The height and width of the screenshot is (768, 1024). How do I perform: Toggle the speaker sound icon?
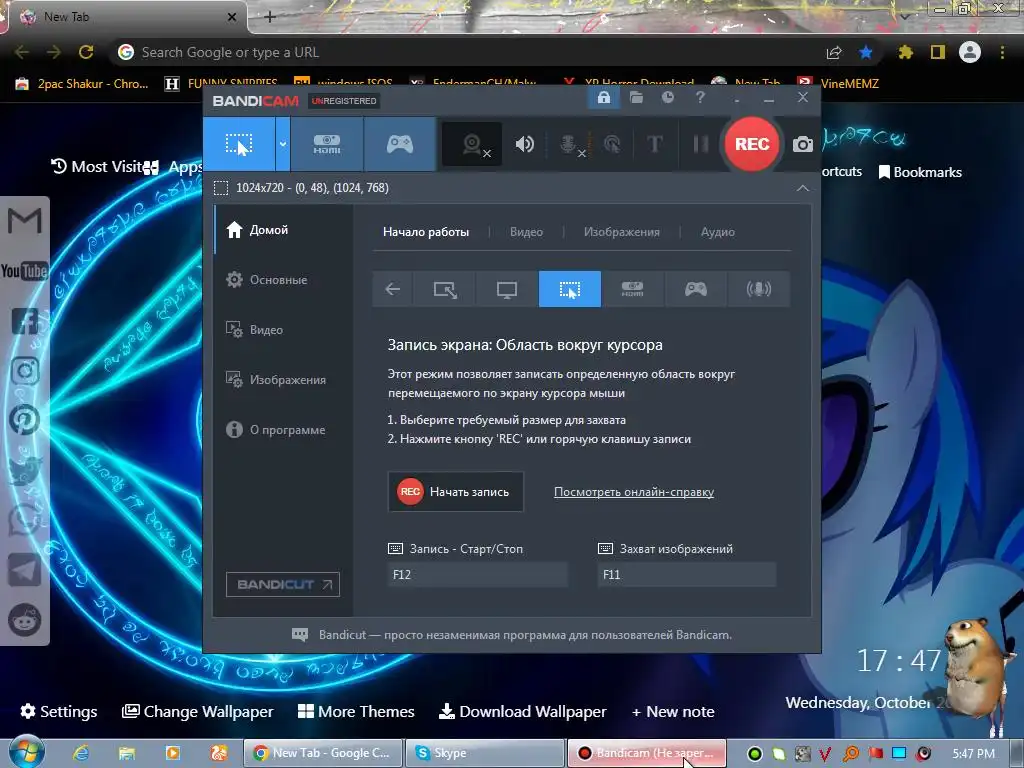click(x=524, y=144)
